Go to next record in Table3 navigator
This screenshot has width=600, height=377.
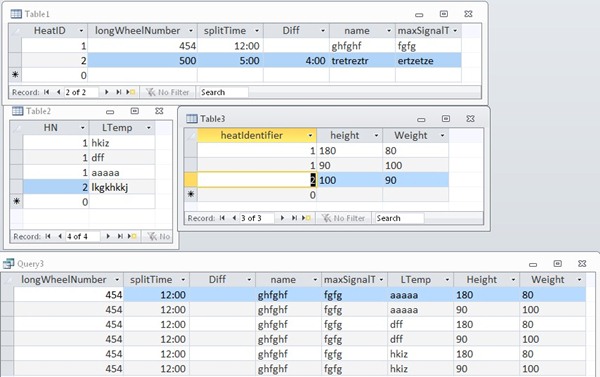(282, 218)
